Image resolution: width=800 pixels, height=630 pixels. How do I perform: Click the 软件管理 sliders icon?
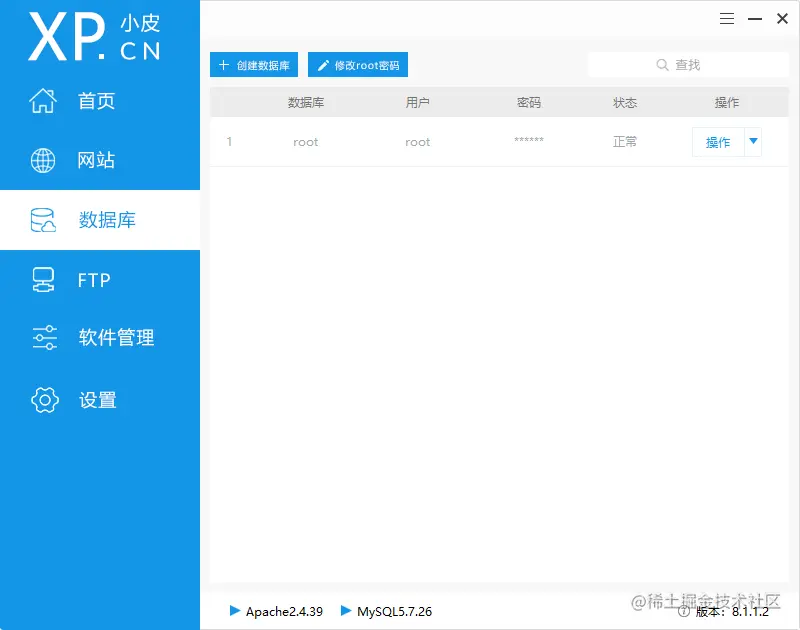coord(44,337)
